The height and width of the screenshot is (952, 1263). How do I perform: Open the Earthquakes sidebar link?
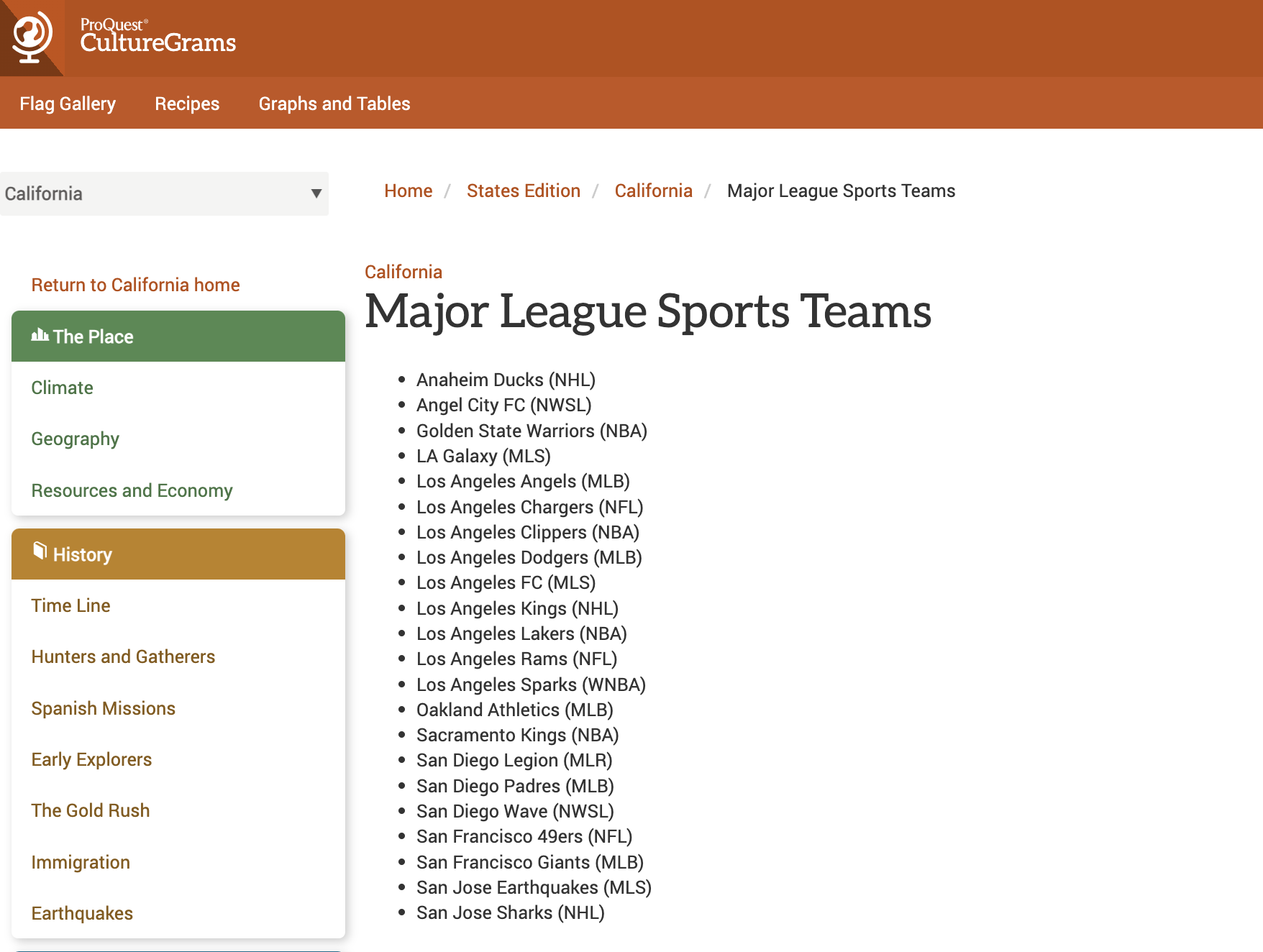(x=83, y=913)
